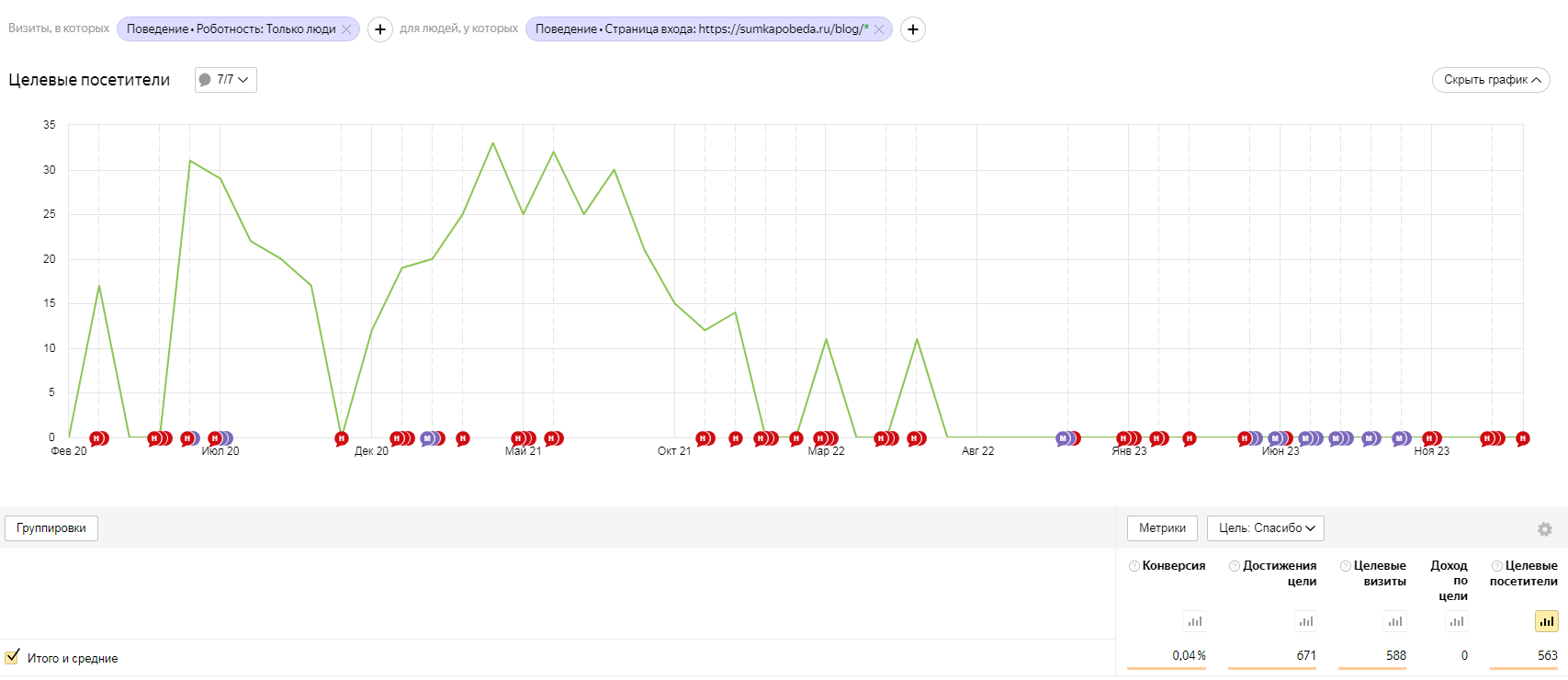Click the Метрики button
The height and width of the screenshot is (680, 1568).
[x=1162, y=528]
